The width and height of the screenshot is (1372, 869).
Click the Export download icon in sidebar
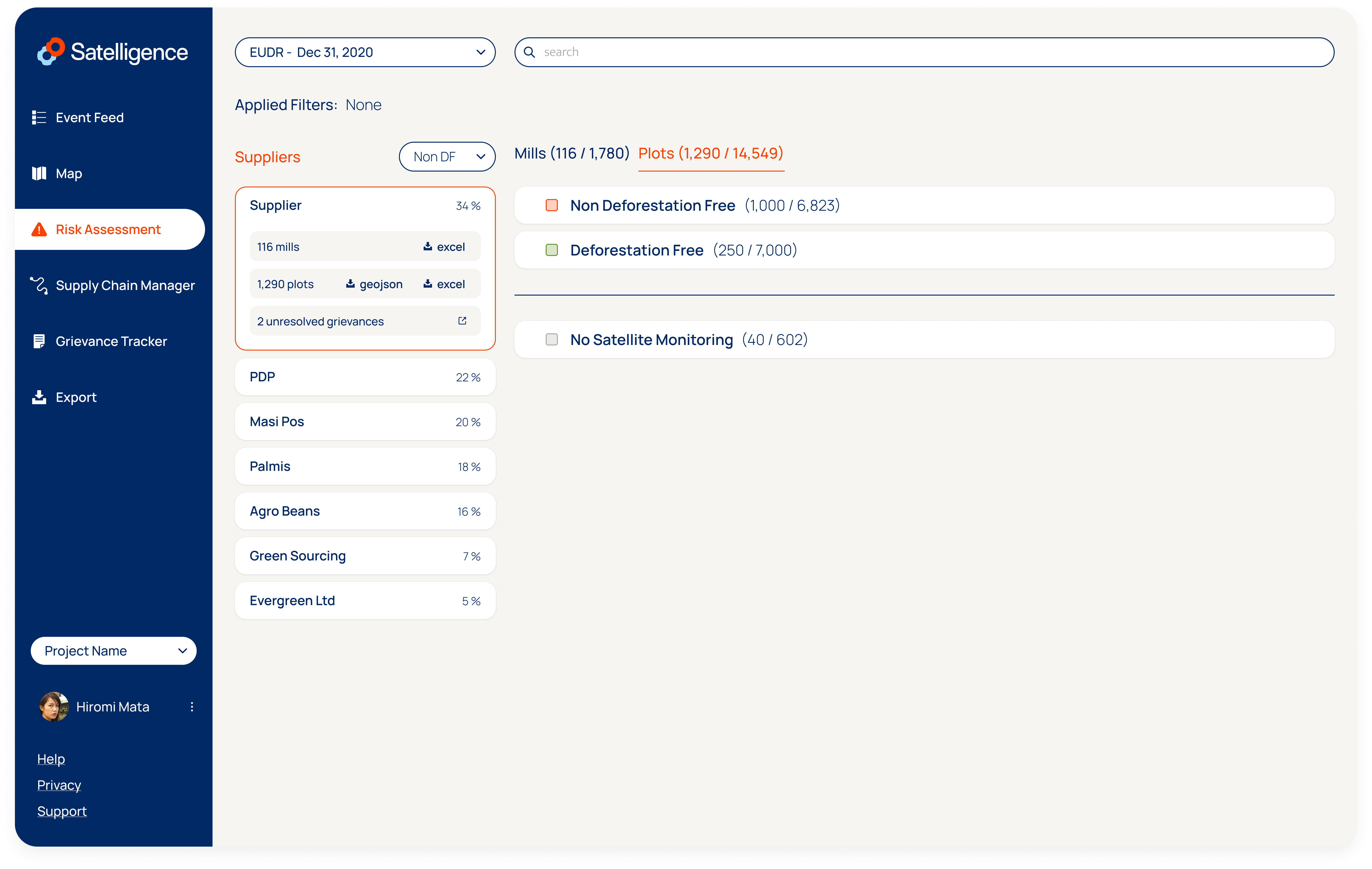click(x=39, y=397)
